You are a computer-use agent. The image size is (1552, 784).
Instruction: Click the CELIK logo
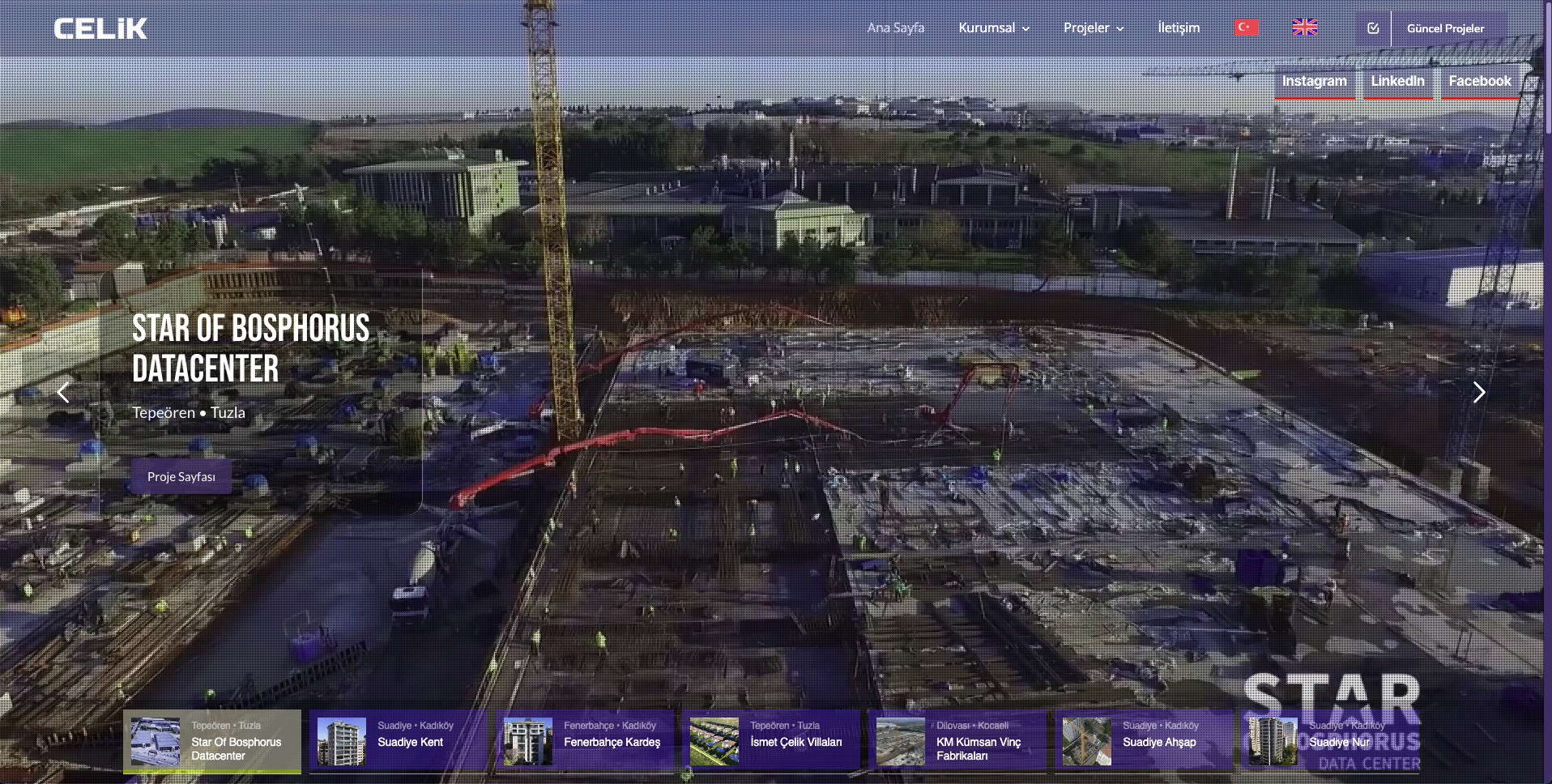[x=100, y=29]
